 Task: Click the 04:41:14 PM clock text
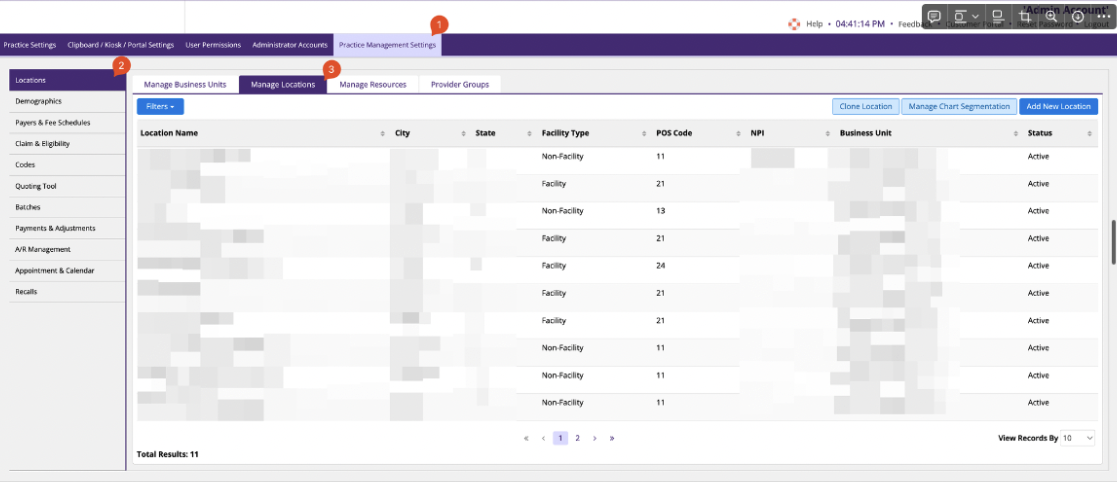860,24
